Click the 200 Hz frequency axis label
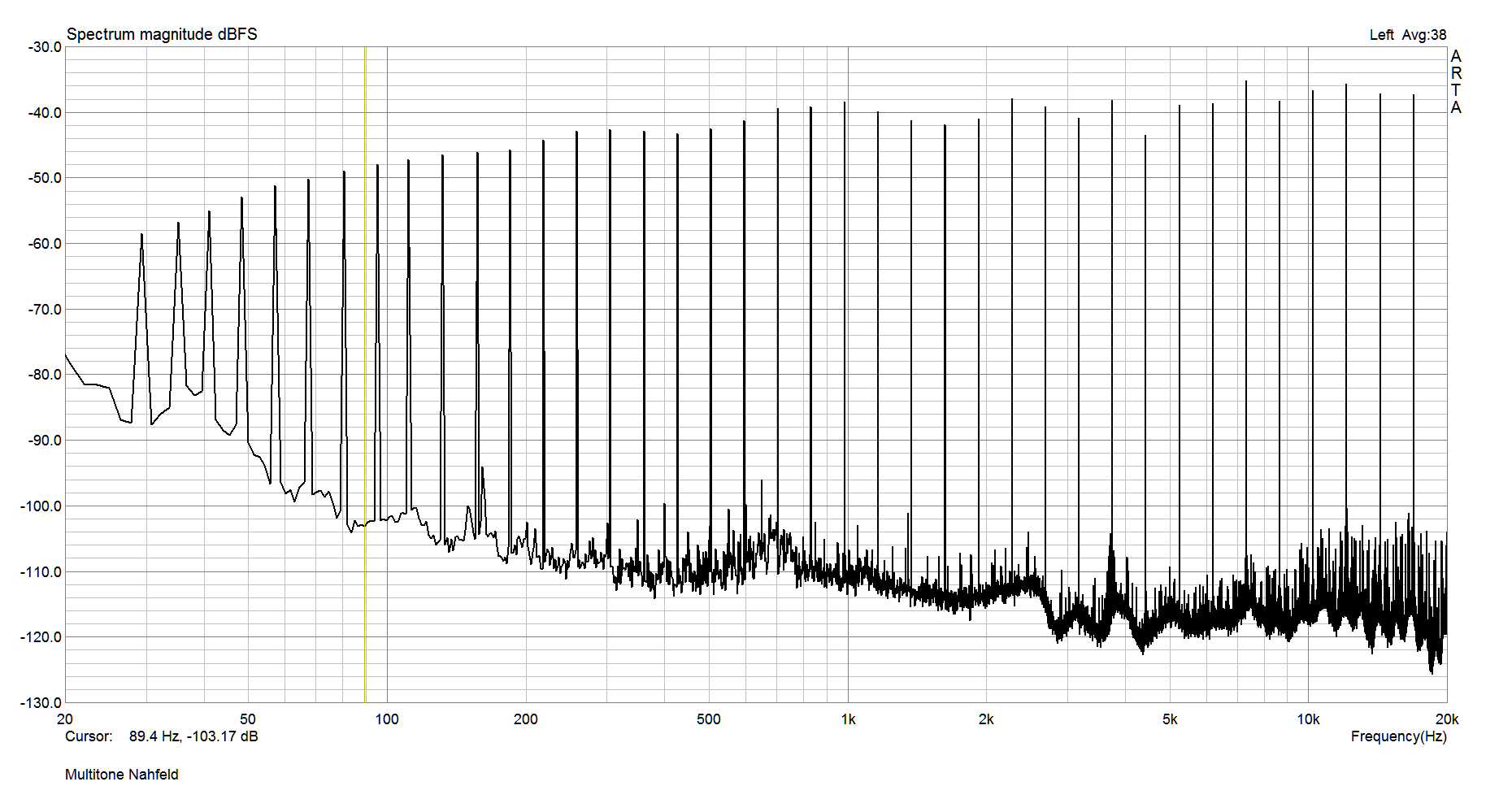This screenshot has height=786, width=1512. coord(526,719)
